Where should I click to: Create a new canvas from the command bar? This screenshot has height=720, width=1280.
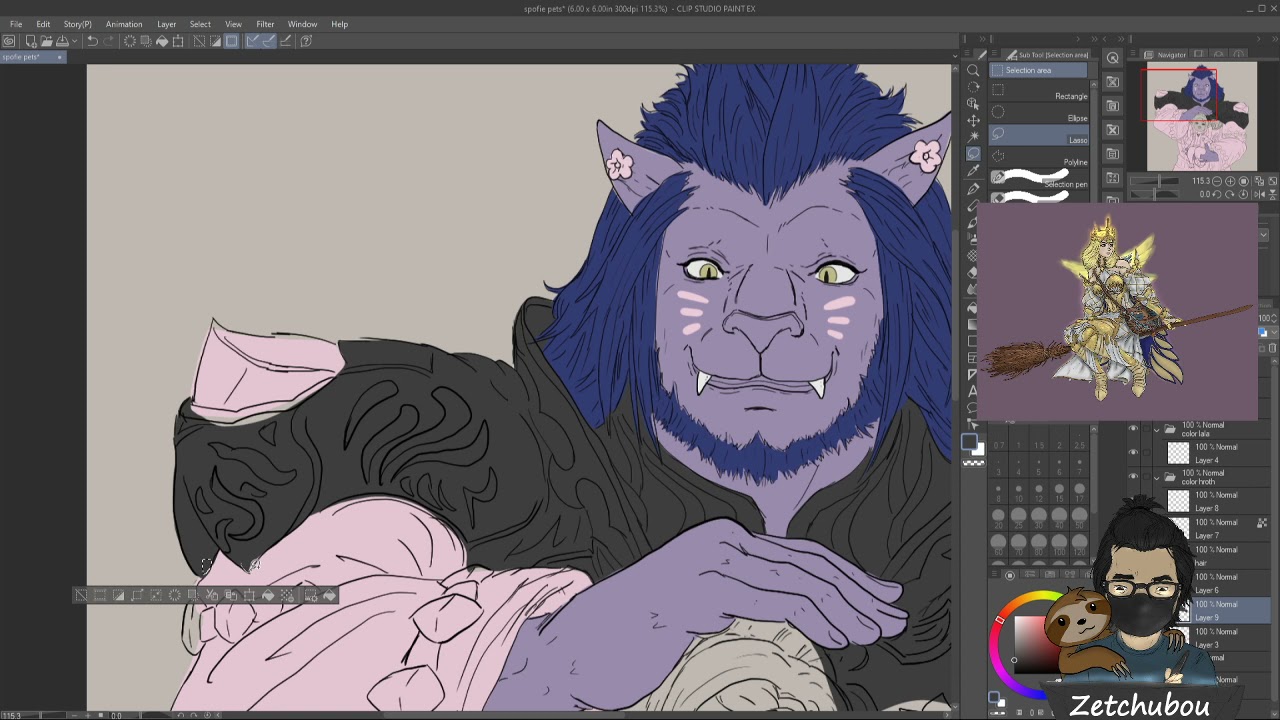point(31,41)
